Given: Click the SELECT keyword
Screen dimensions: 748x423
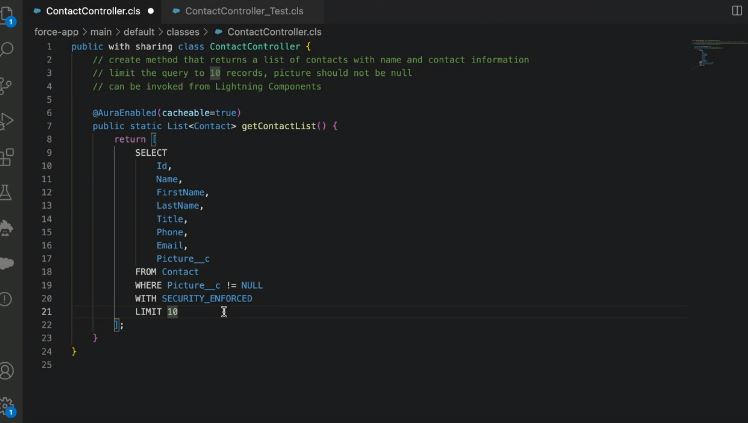Looking at the screenshot, I should point(151,153).
